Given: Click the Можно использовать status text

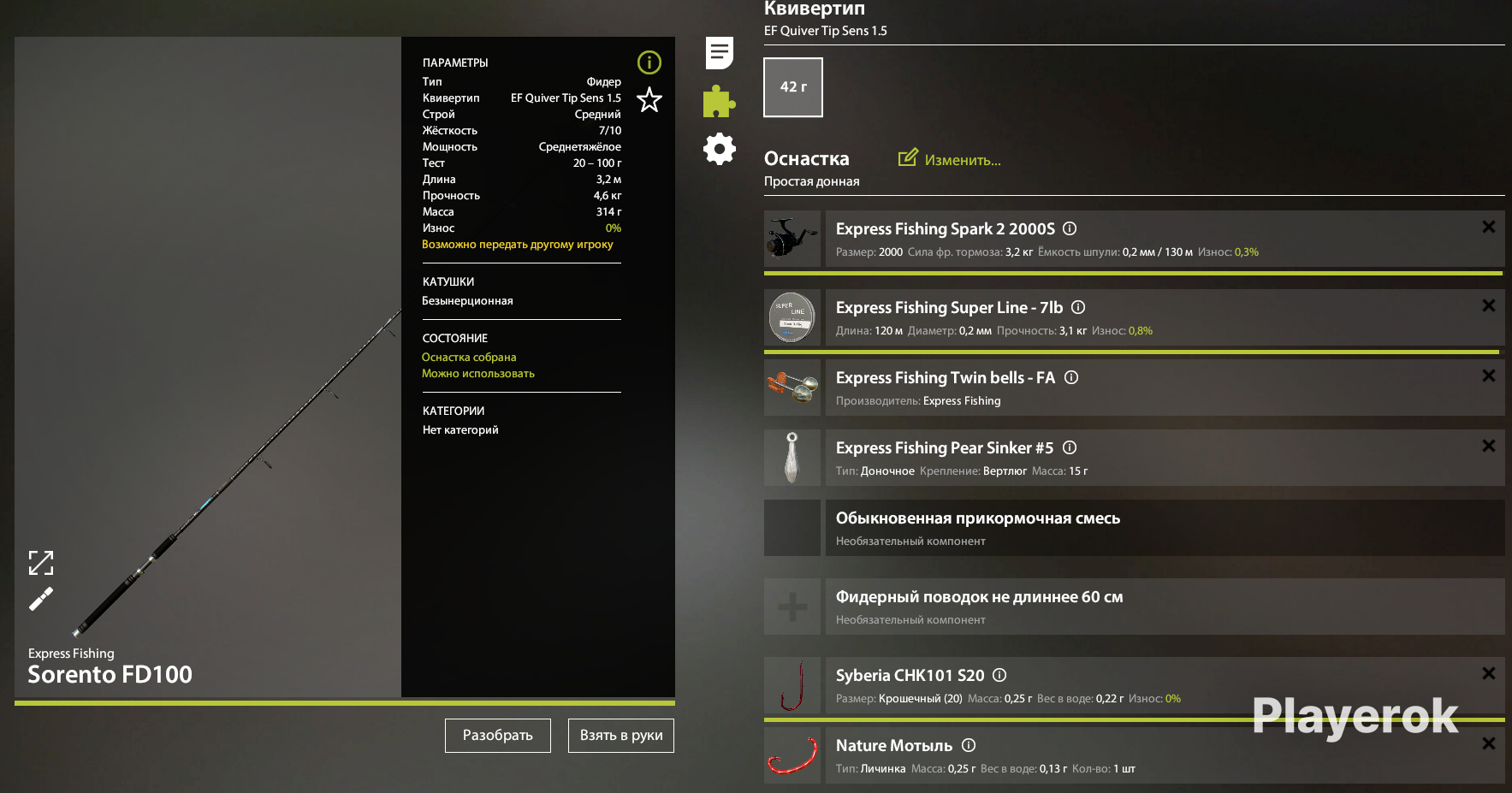Looking at the screenshot, I should (x=478, y=374).
